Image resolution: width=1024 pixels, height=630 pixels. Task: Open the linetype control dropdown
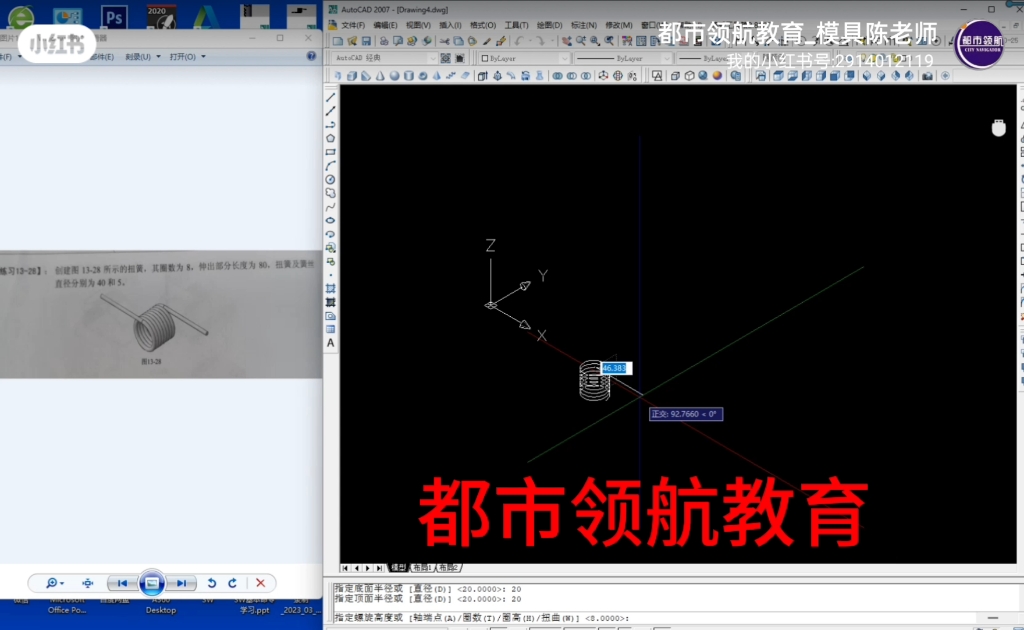(x=667, y=58)
